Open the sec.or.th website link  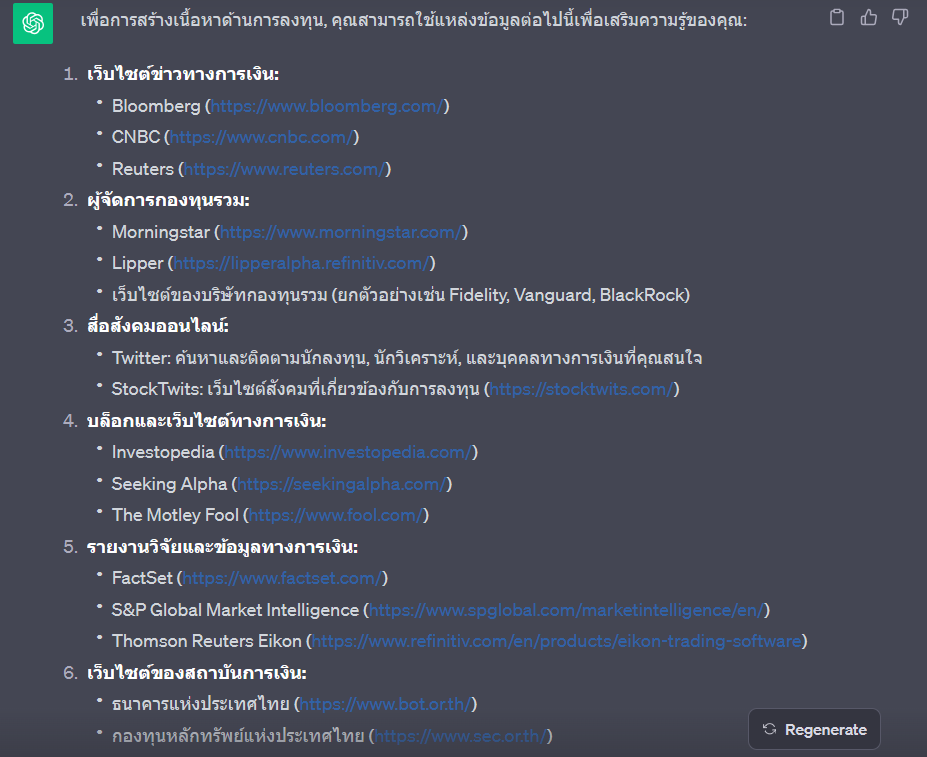461,736
